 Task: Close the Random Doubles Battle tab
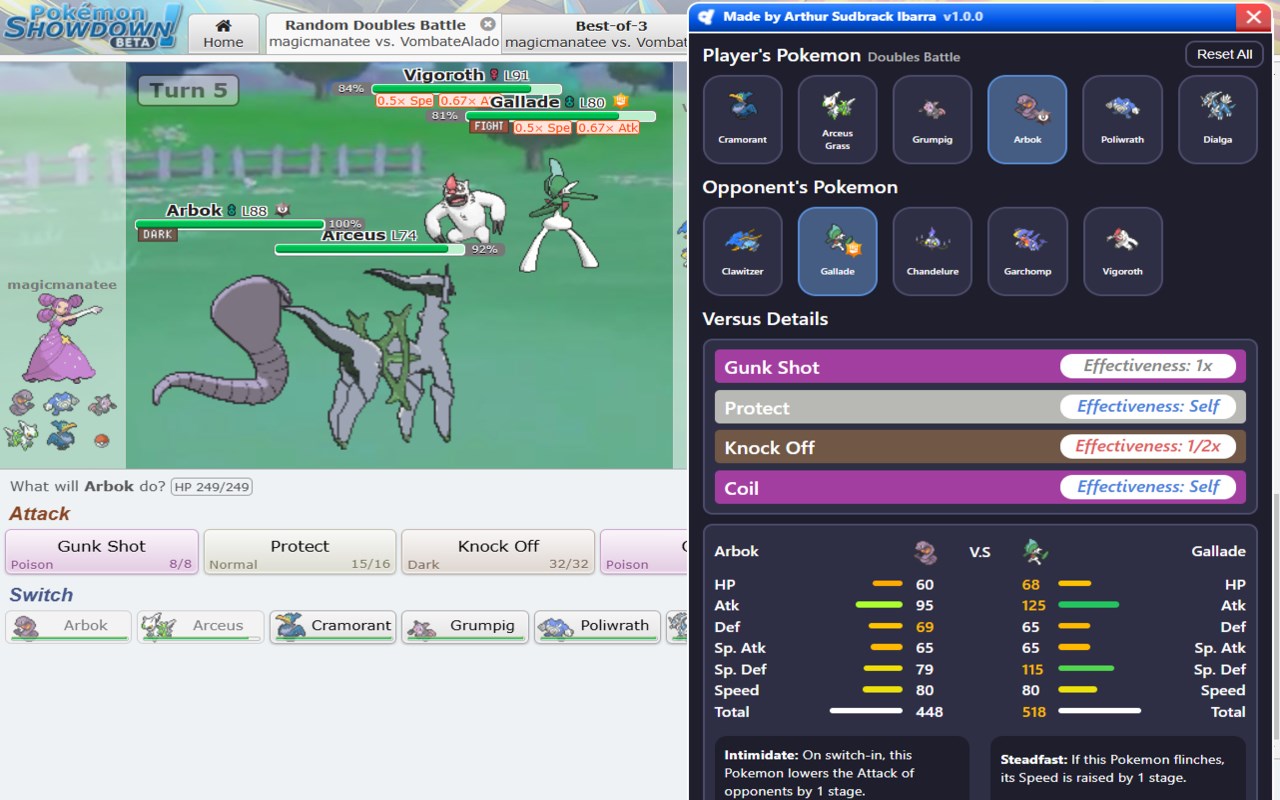(x=487, y=24)
